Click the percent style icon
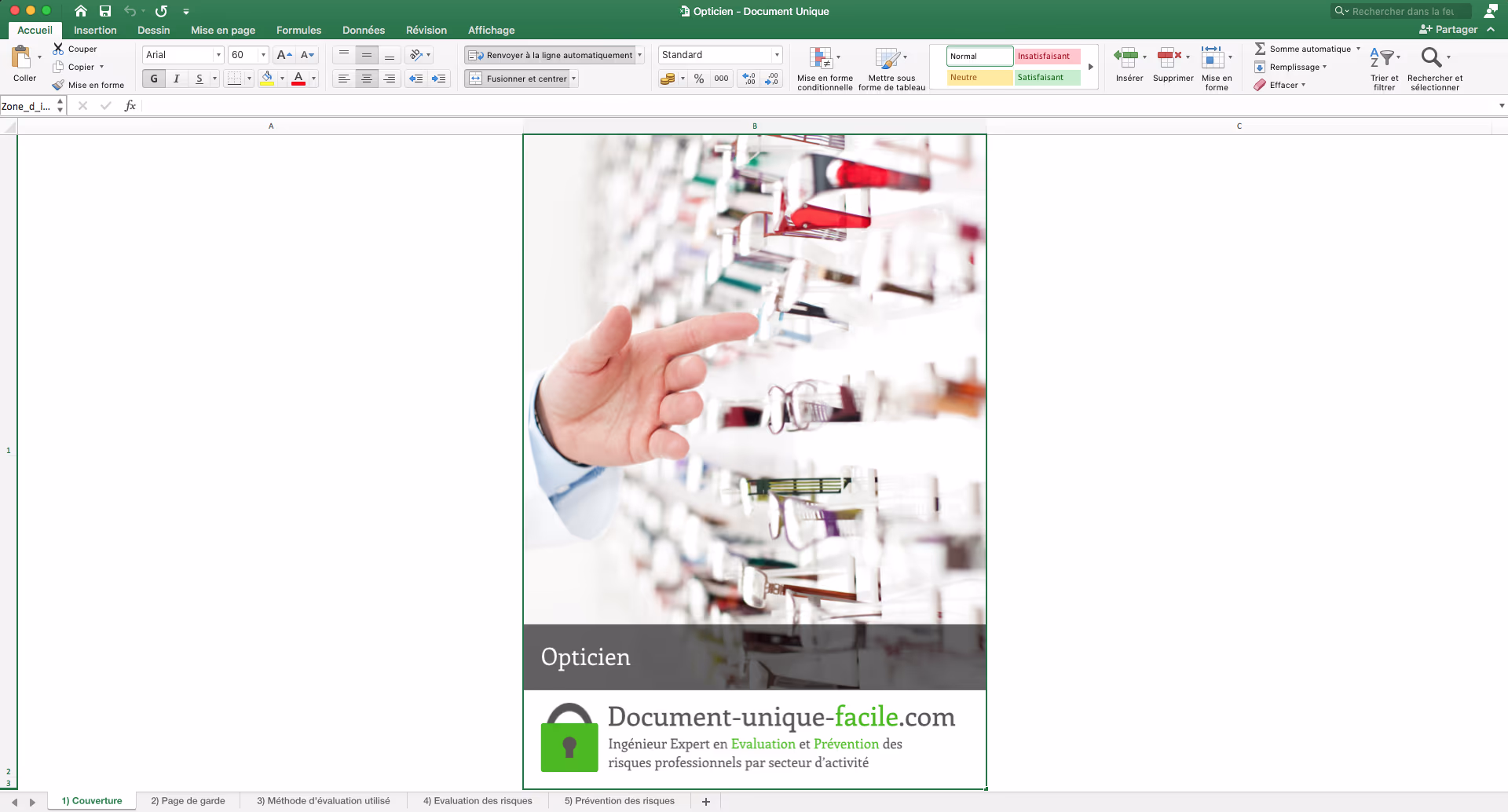The height and width of the screenshot is (812, 1508). [699, 79]
